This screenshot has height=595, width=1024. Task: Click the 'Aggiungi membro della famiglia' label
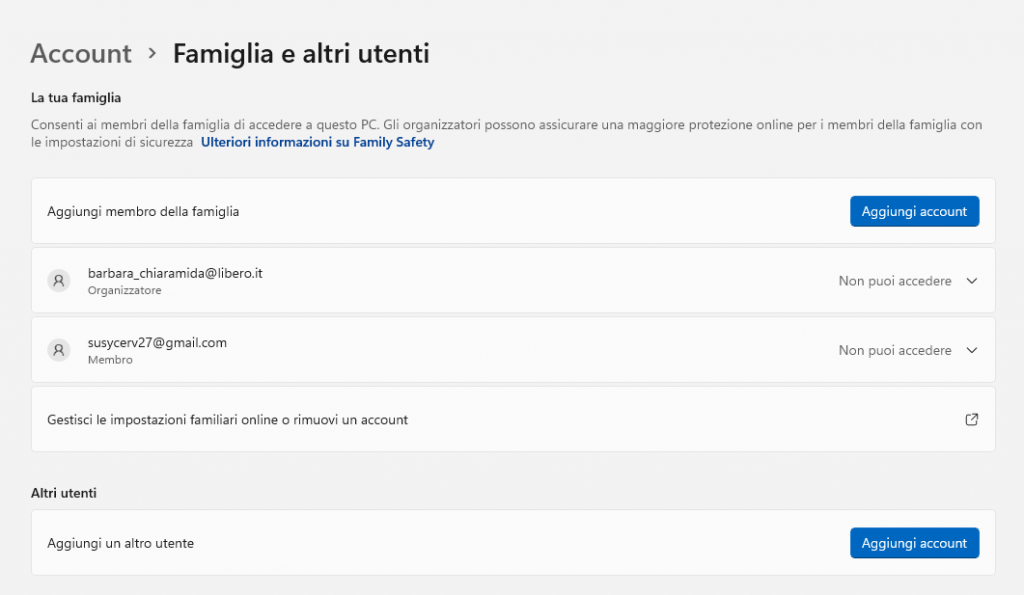tap(143, 211)
